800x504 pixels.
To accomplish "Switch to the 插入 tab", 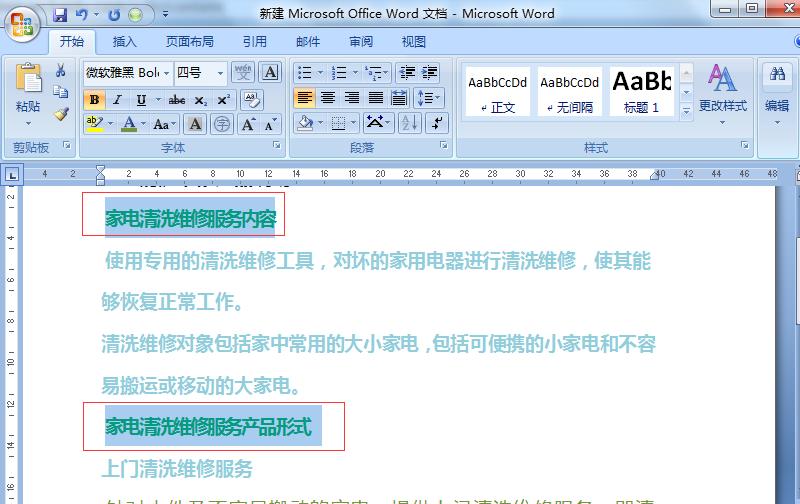I will pyautogui.click(x=124, y=42).
